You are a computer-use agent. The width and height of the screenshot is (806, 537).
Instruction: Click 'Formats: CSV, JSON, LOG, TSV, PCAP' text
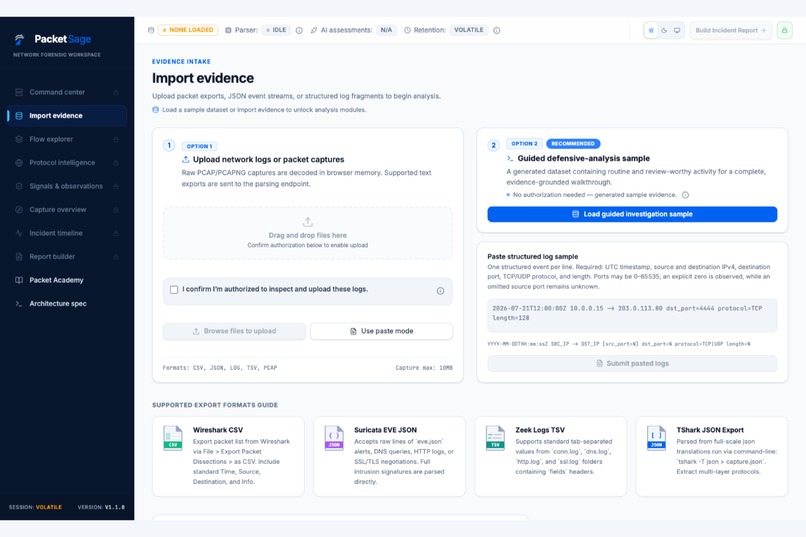point(220,368)
